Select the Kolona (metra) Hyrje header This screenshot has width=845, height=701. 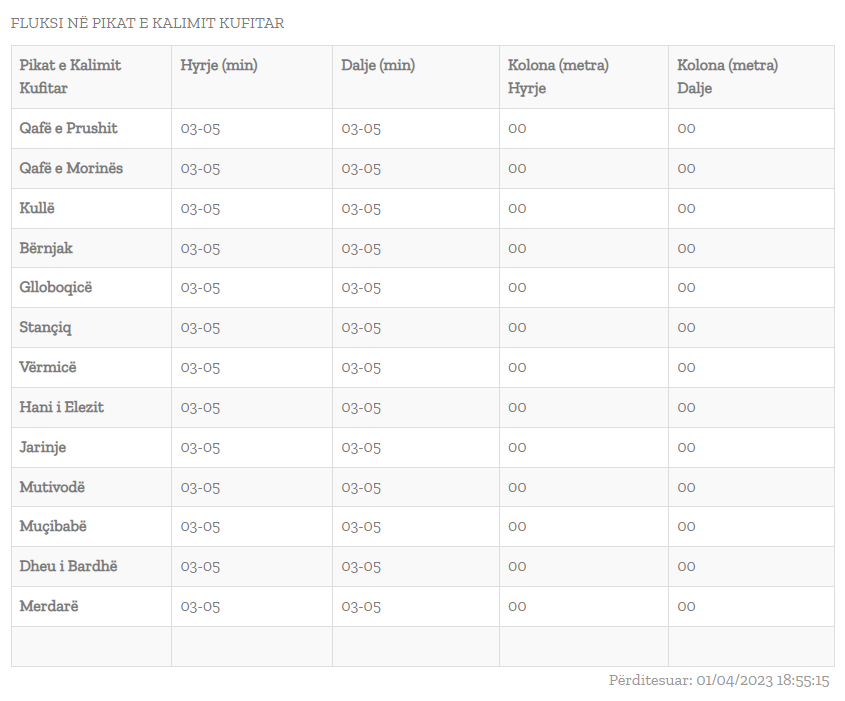click(x=558, y=77)
